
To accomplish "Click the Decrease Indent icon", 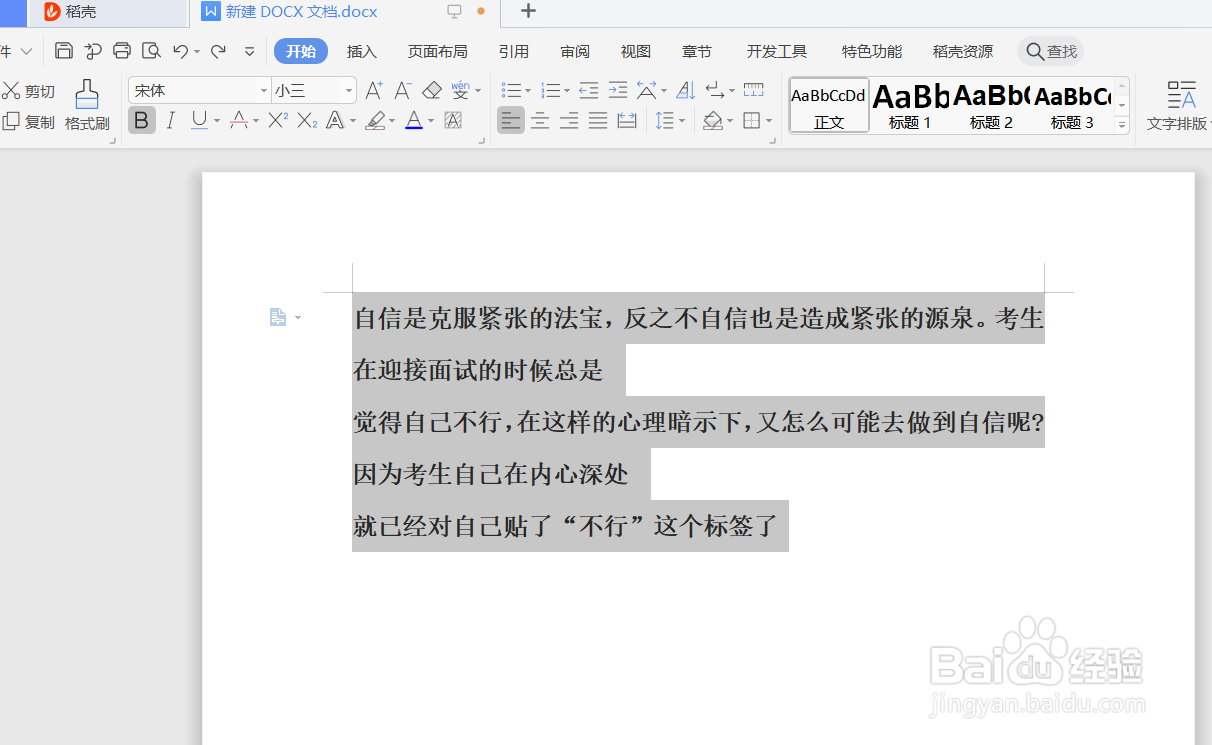I will point(588,89).
